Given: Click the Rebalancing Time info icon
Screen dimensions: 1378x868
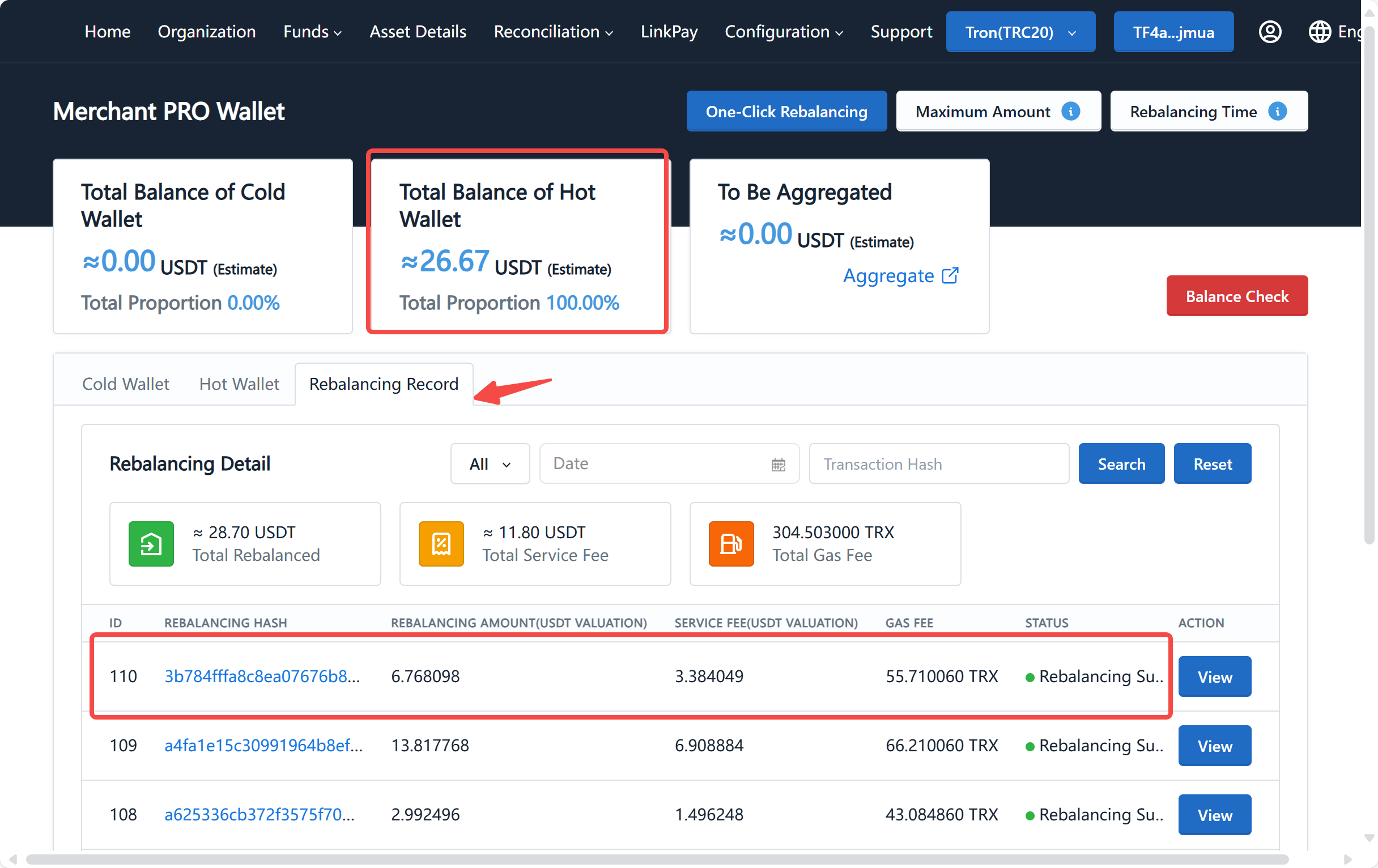Looking at the screenshot, I should tap(1277, 111).
